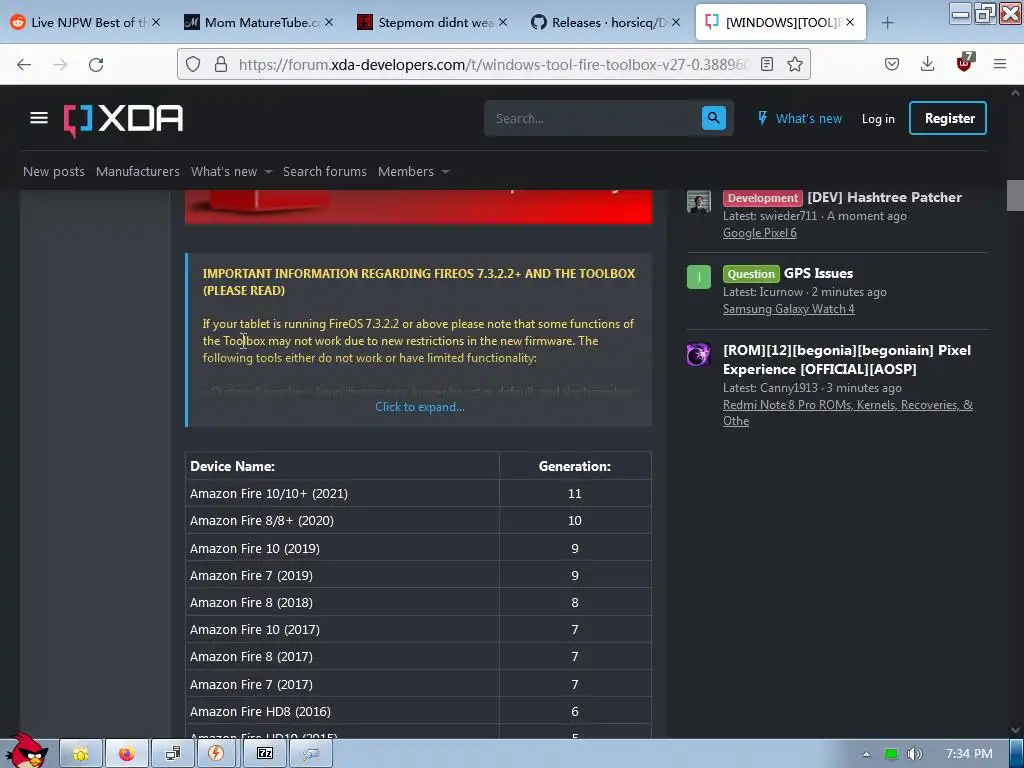Click the browser URL address bar
This screenshot has height=768, width=1024.
[494, 64]
